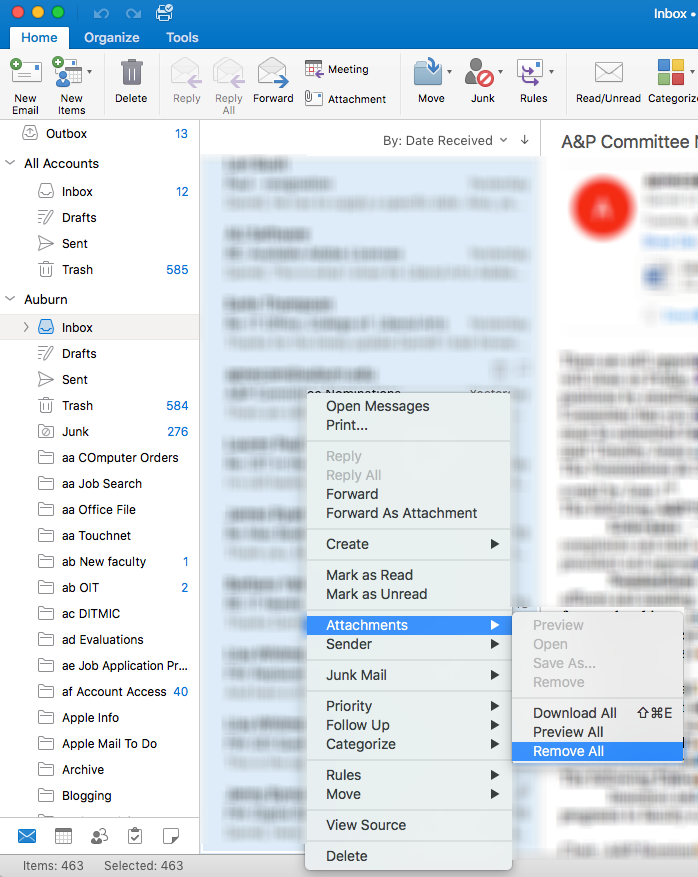This screenshot has height=877, width=698.
Task: Expand the Create submenu
Action: [409, 544]
